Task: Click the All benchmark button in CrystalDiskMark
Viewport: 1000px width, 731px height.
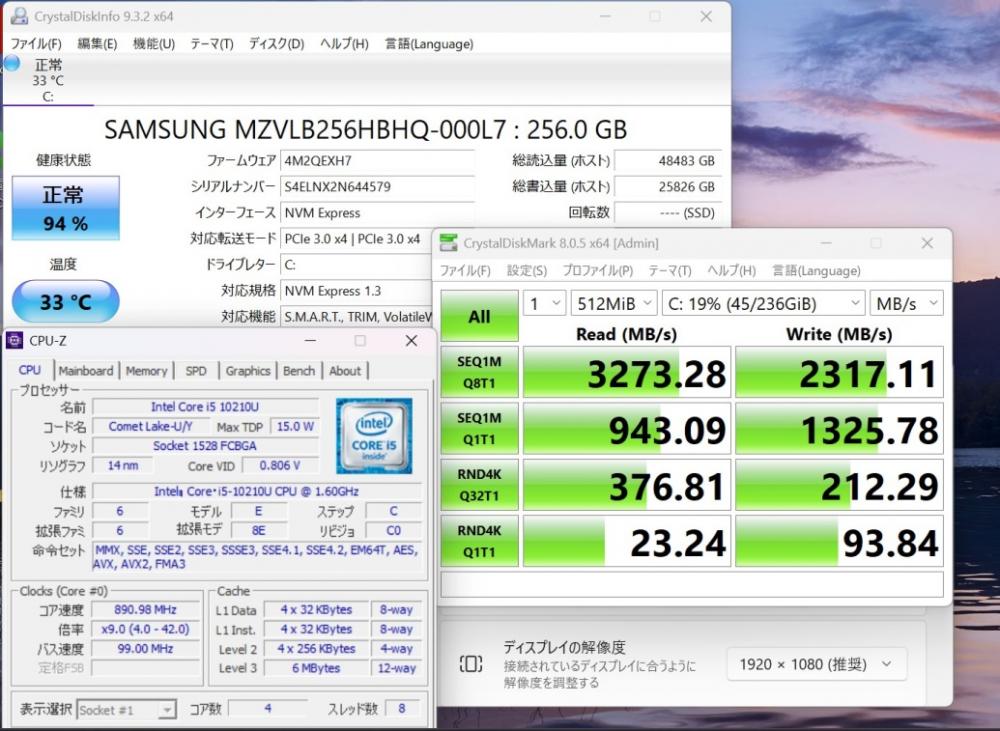Action: (x=479, y=316)
